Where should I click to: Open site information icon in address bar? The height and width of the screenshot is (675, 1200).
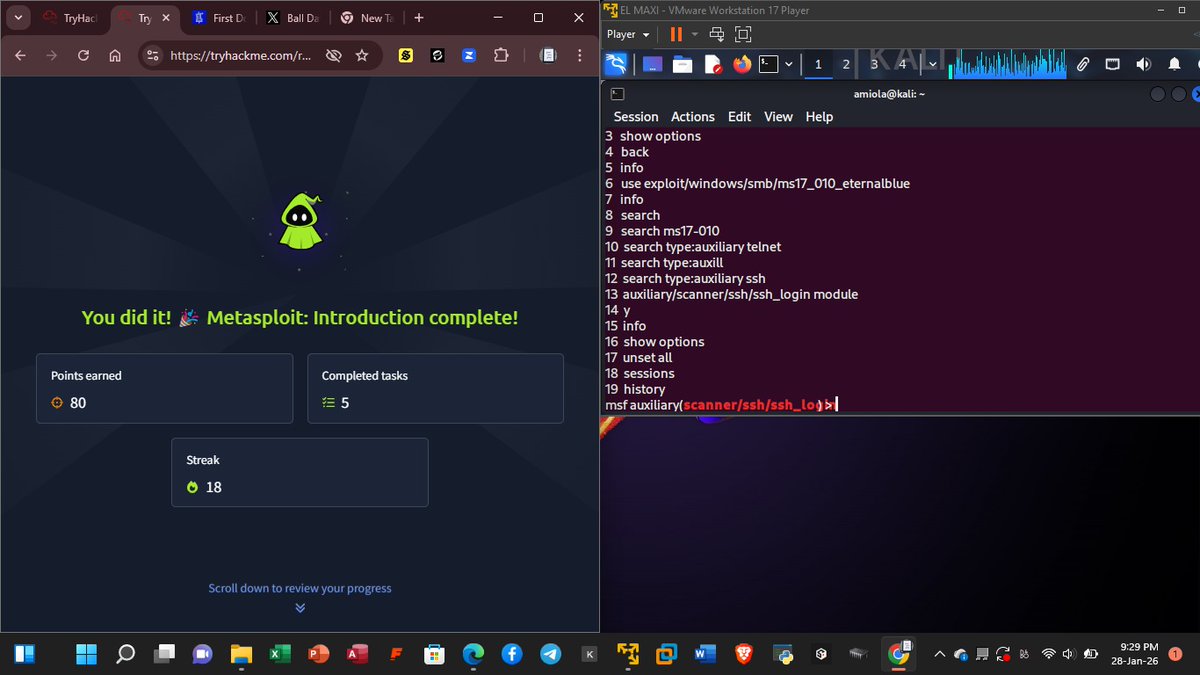coord(152,56)
